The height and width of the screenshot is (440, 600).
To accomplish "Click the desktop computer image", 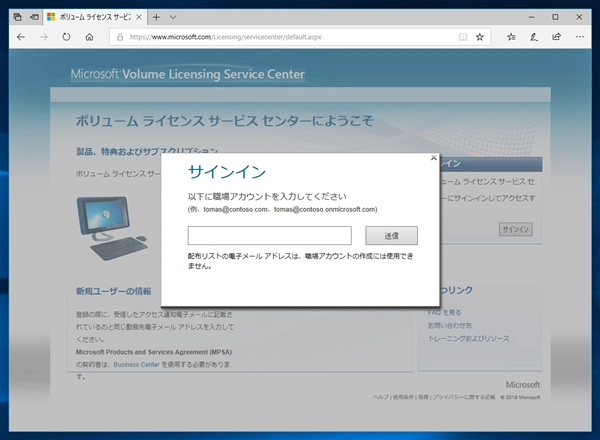I will (112, 228).
